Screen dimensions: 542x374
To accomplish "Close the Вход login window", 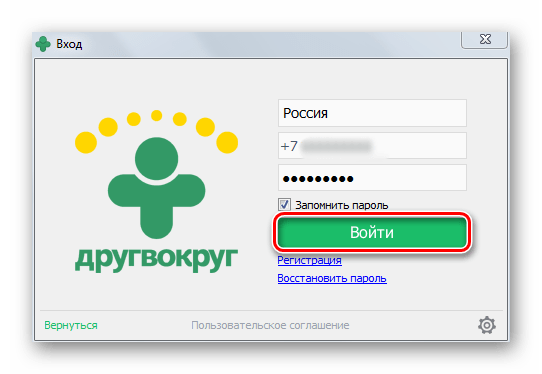I will tap(485, 39).
